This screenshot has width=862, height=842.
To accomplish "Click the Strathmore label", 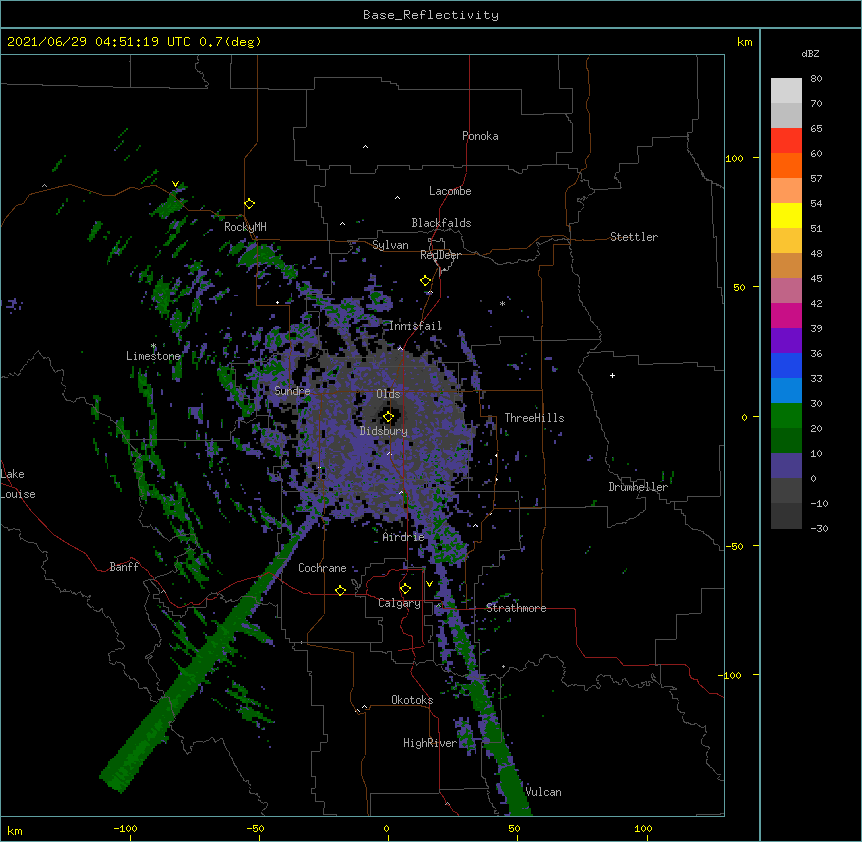I will tap(516, 608).
